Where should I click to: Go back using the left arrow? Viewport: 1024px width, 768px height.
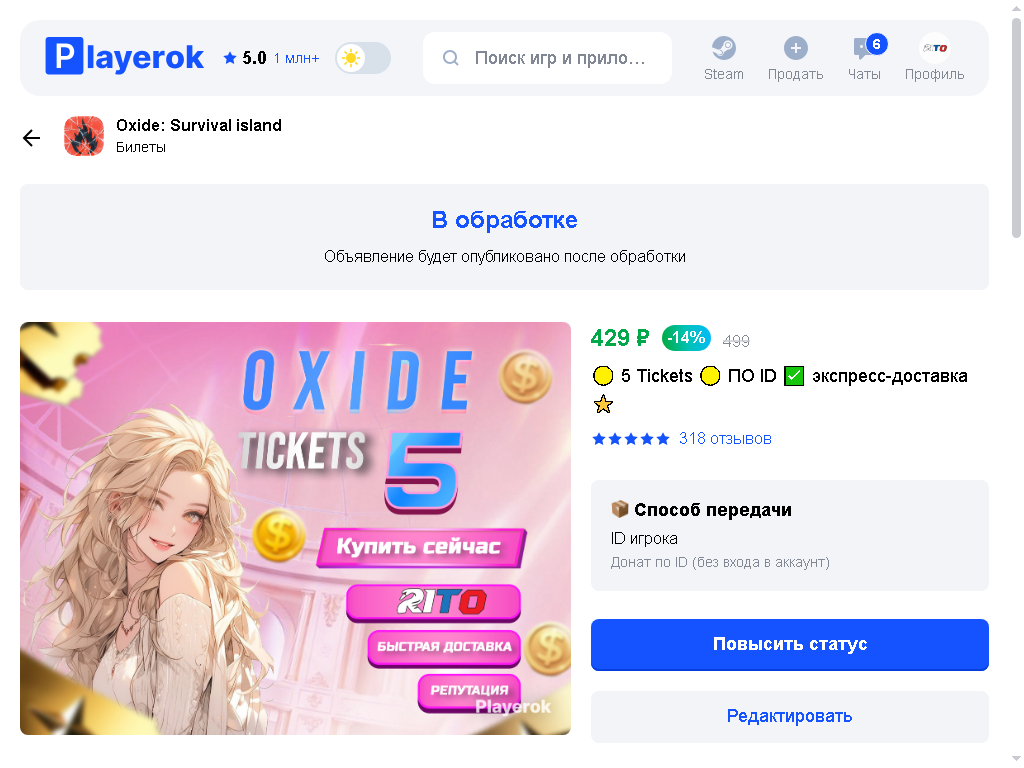[x=31, y=138]
